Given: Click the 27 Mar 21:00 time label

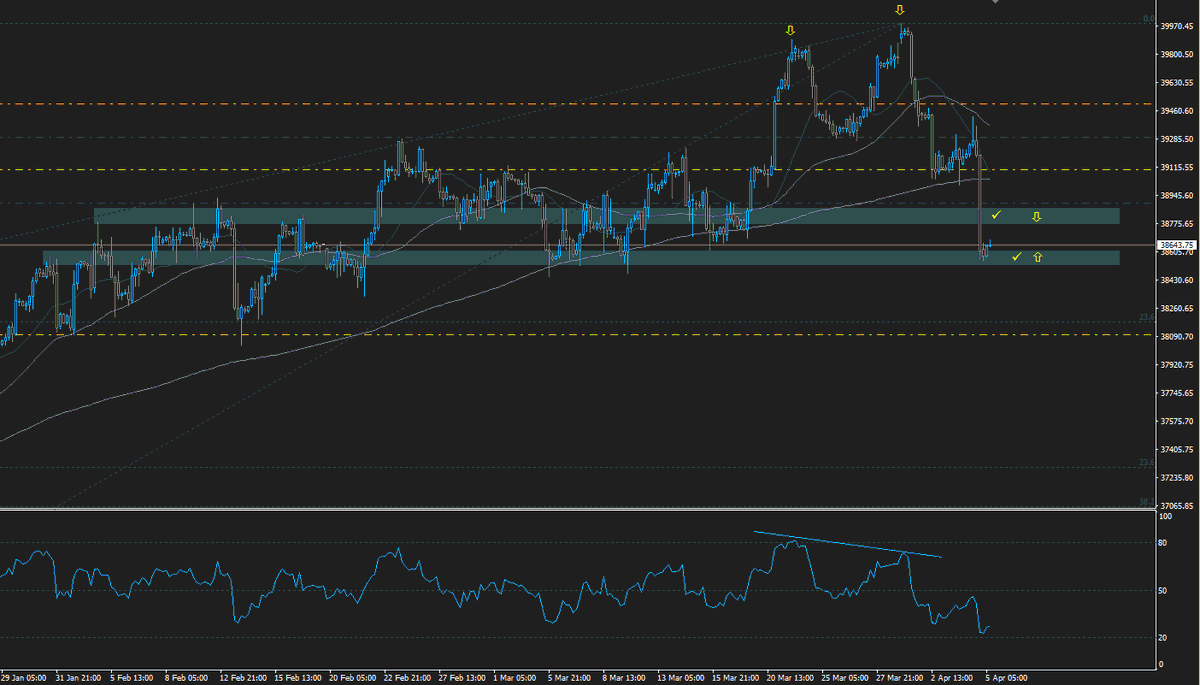Looking at the screenshot, I should [901, 678].
